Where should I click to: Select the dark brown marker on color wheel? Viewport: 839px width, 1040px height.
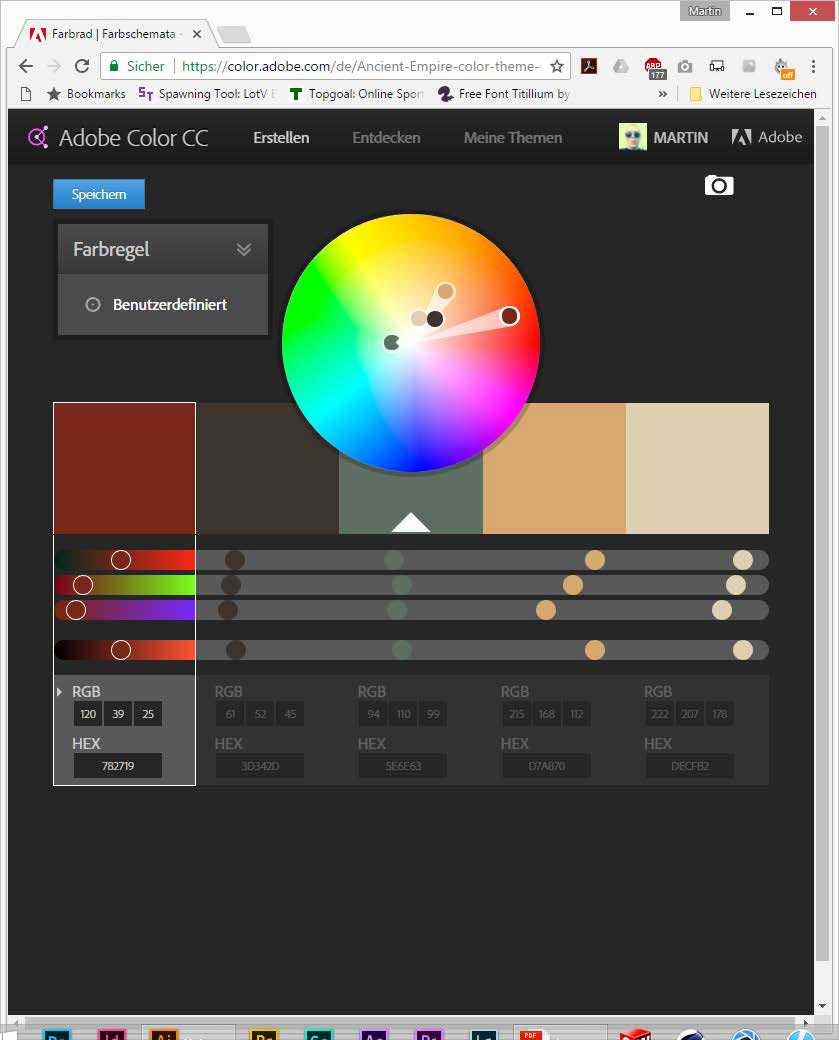[x=435, y=319]
